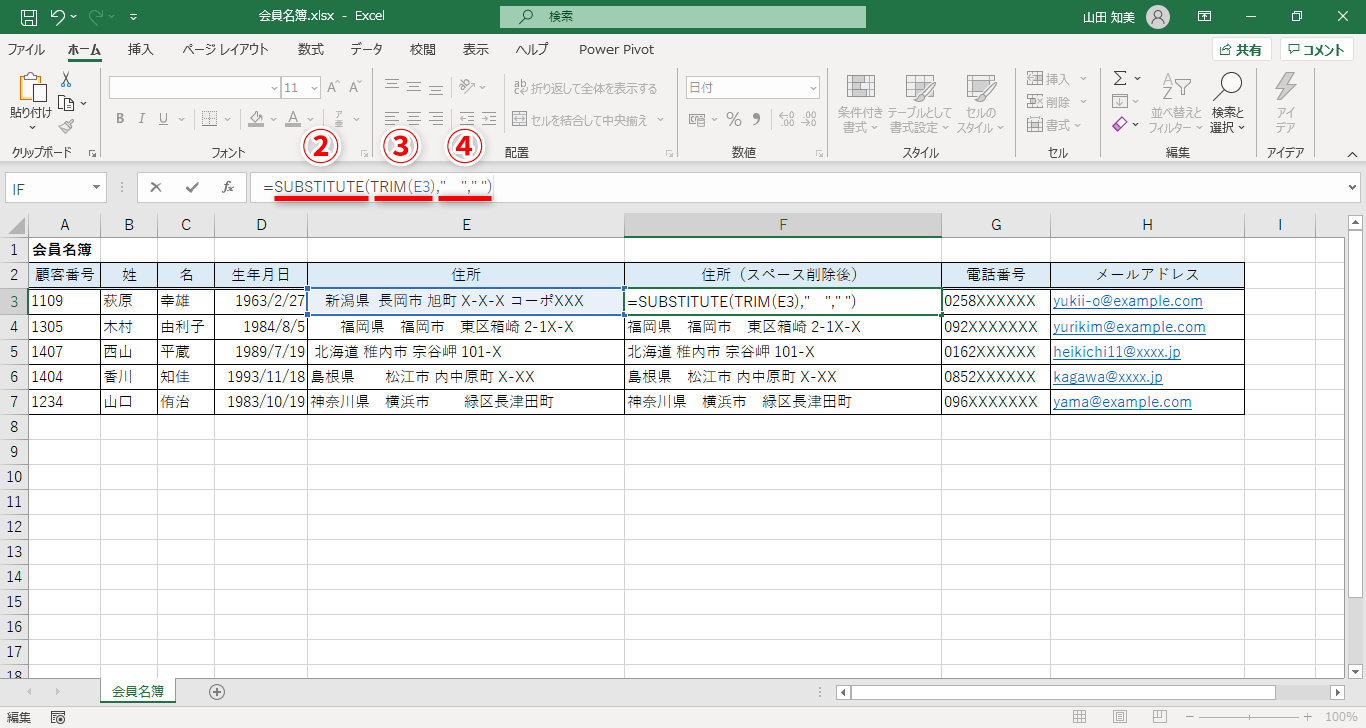Viewport: 1366px width, 728px height.
Task: Copy selection using the copy icon
Action: pyautogui.click(x=66, y=103)
